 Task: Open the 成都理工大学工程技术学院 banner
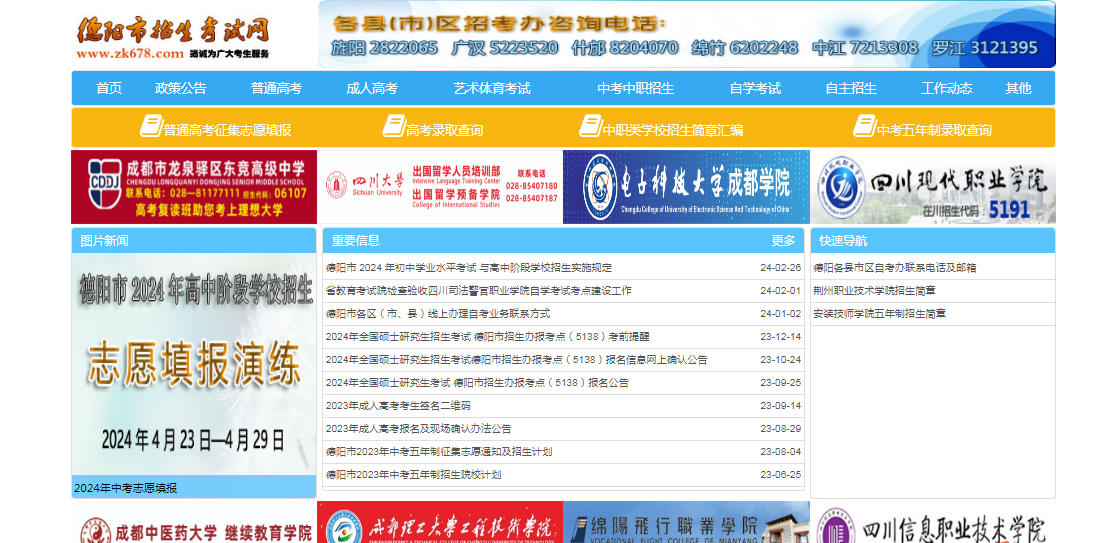pyautogui.click(x=440, y=522)
